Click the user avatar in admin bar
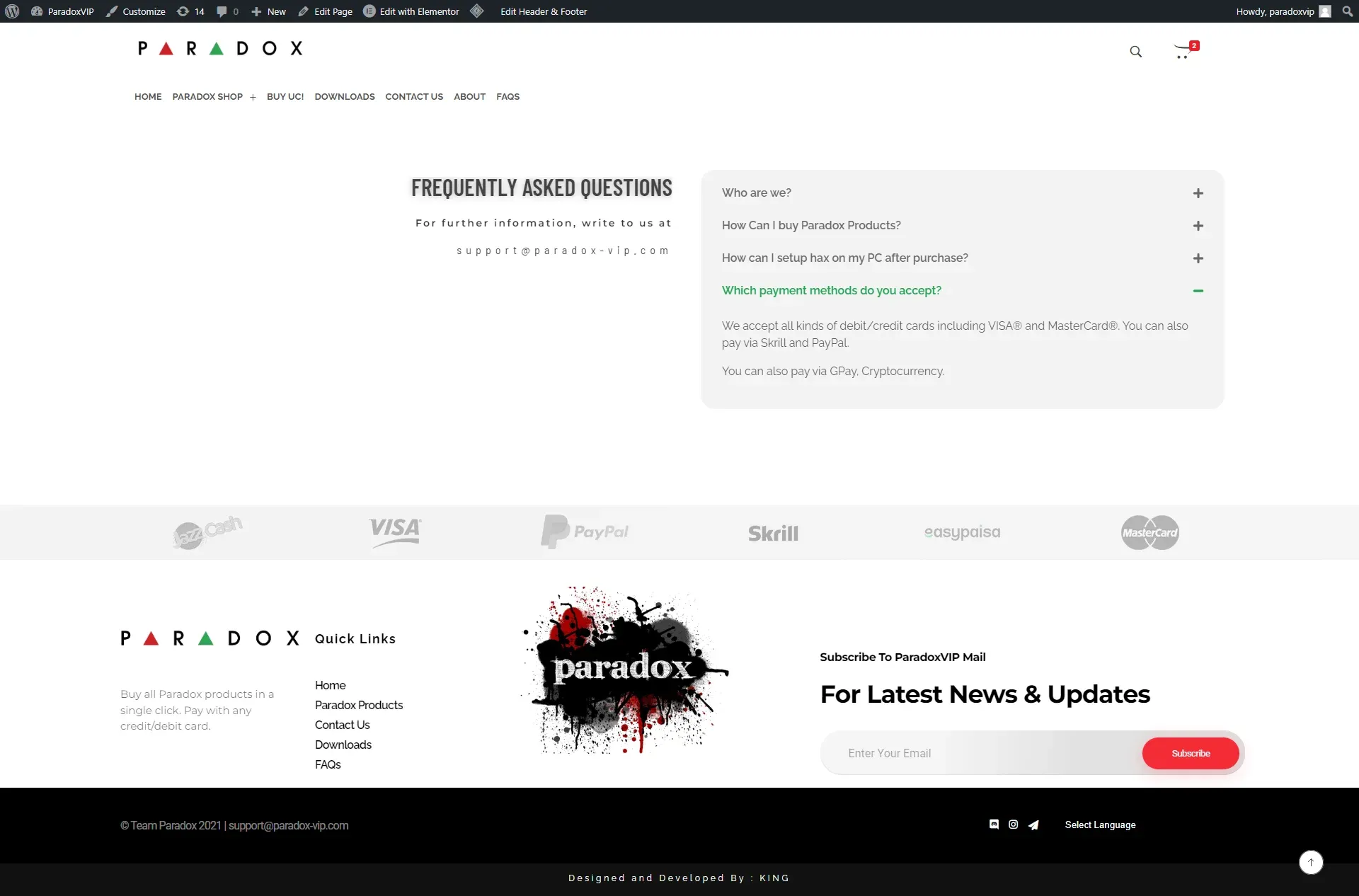1359x896 pixels. tap(1325, 11)
